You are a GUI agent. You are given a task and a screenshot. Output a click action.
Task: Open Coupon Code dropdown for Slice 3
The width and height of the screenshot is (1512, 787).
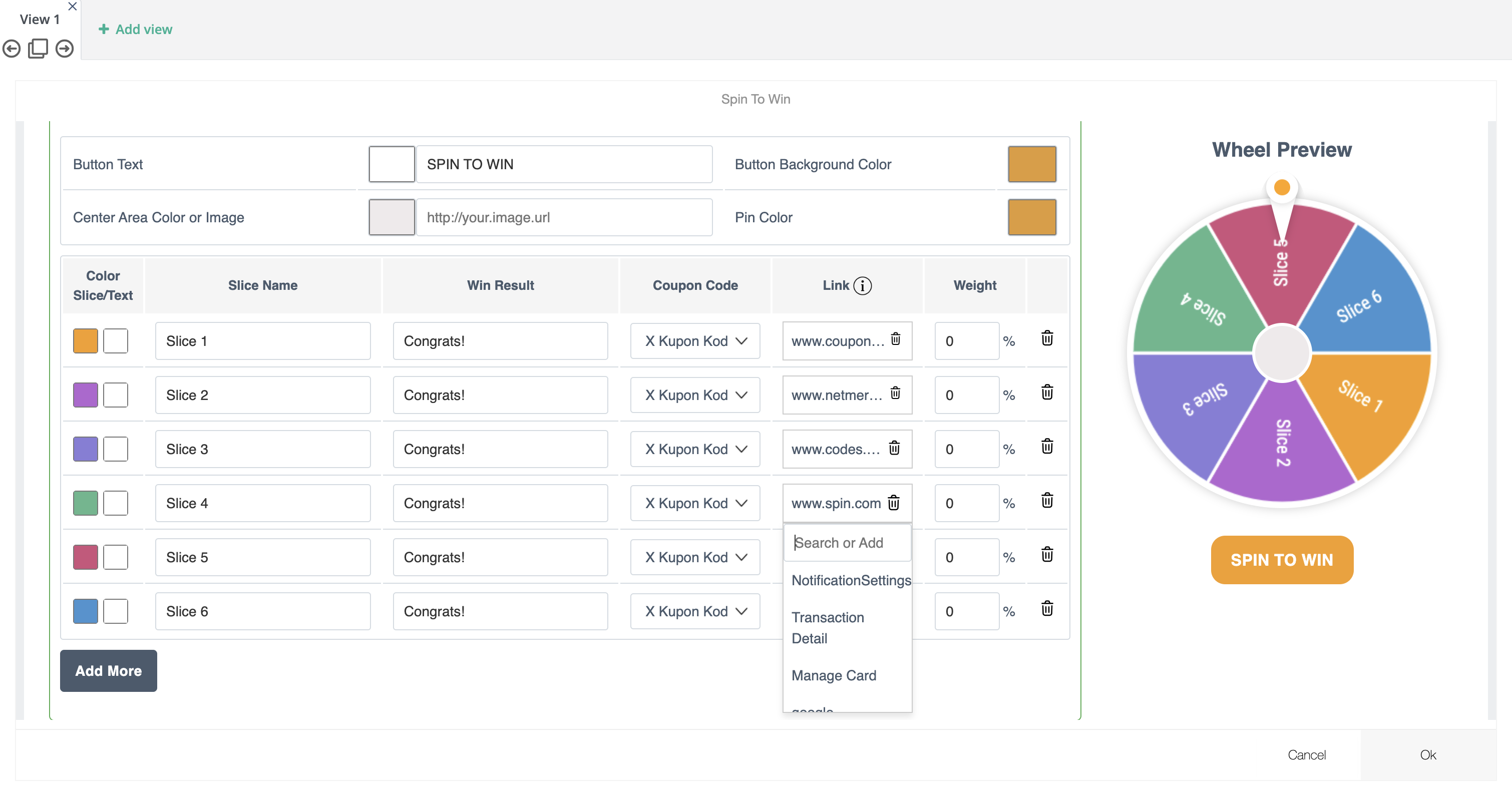tap(695, 449)
